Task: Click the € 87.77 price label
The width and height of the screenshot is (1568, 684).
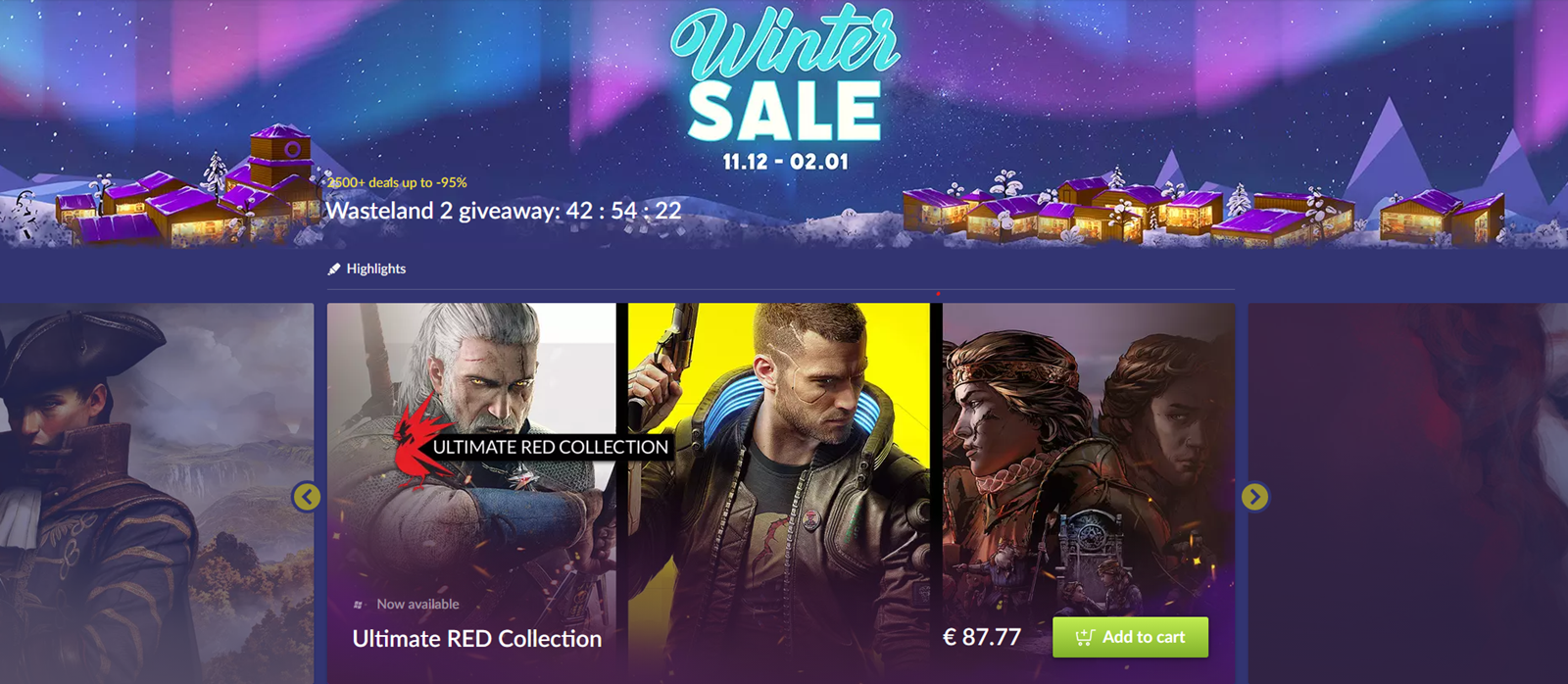Action: [982, 637]
